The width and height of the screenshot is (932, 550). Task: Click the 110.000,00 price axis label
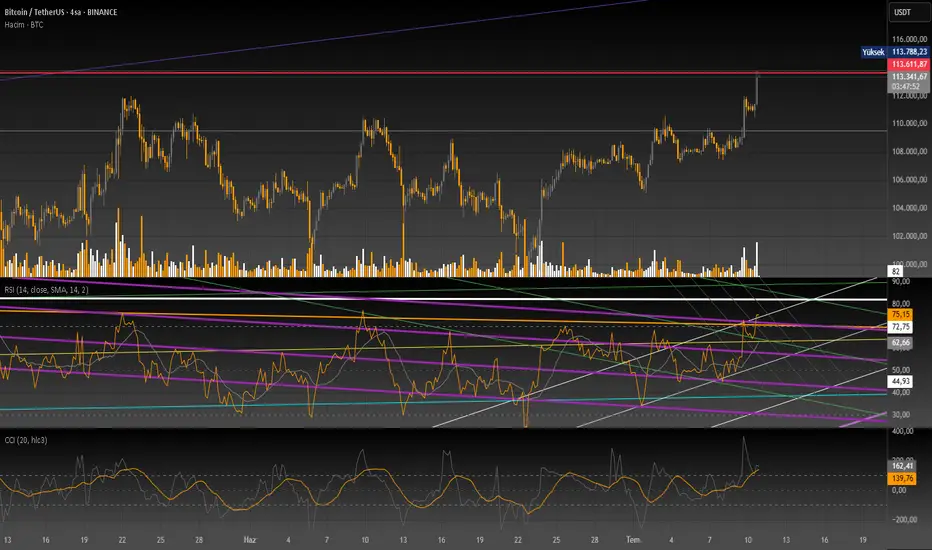coord(909,124)
